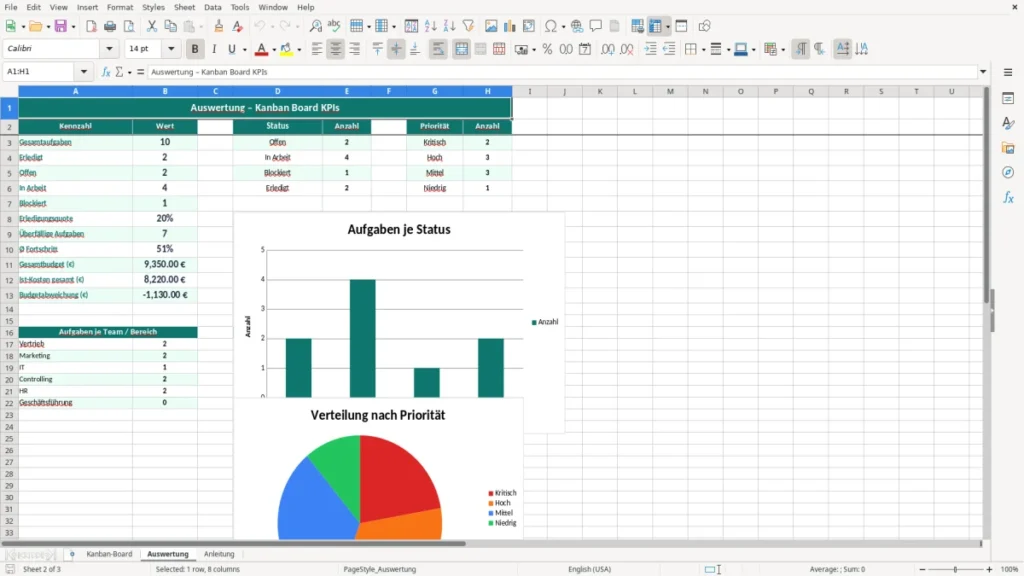Toggle Bold formatting
1024x576 pixels.
tap(195, 49)
